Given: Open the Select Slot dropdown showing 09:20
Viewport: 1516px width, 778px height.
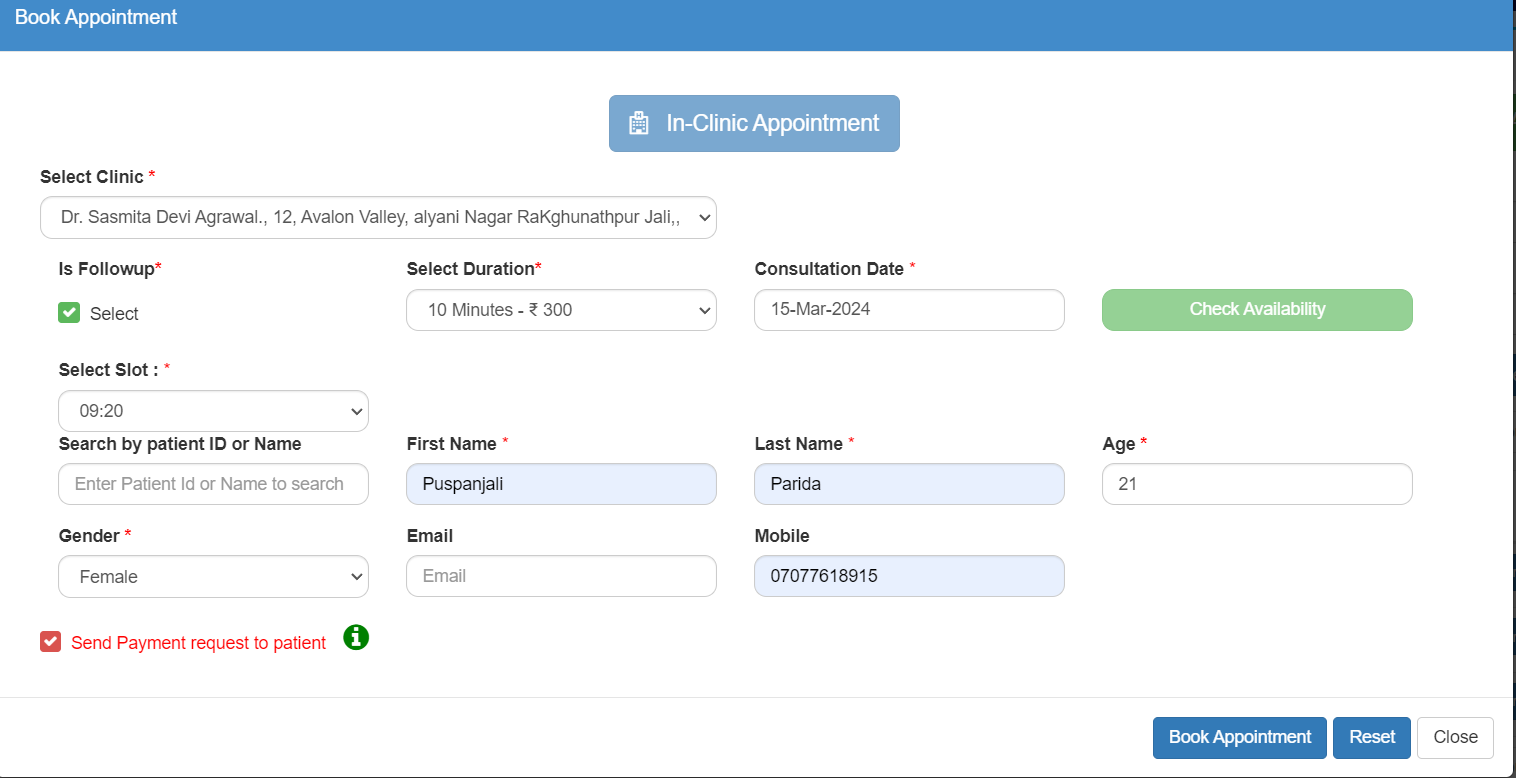Looking at the screenshot, I should coord(213,411).
